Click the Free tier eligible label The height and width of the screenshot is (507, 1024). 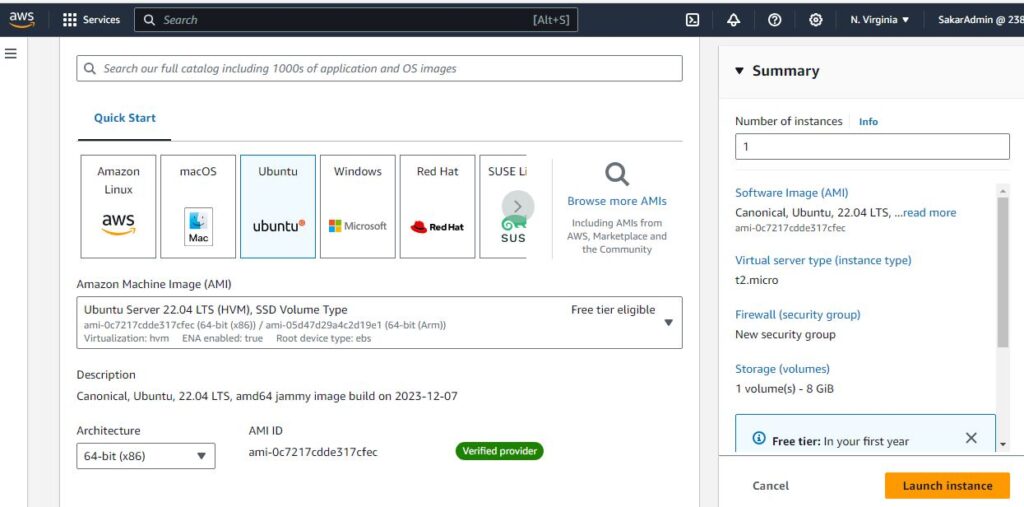[x=613, y=310]
